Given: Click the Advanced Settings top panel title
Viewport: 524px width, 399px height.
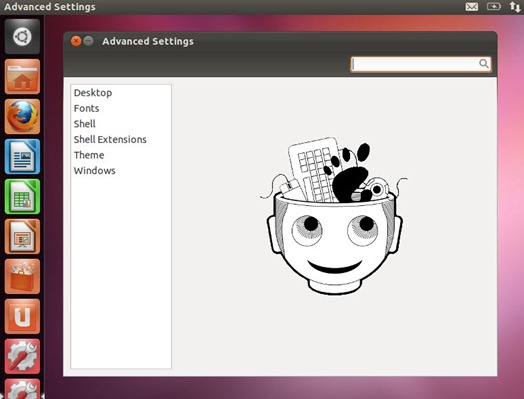Looking at the screenshot, I should click(50, 7).
